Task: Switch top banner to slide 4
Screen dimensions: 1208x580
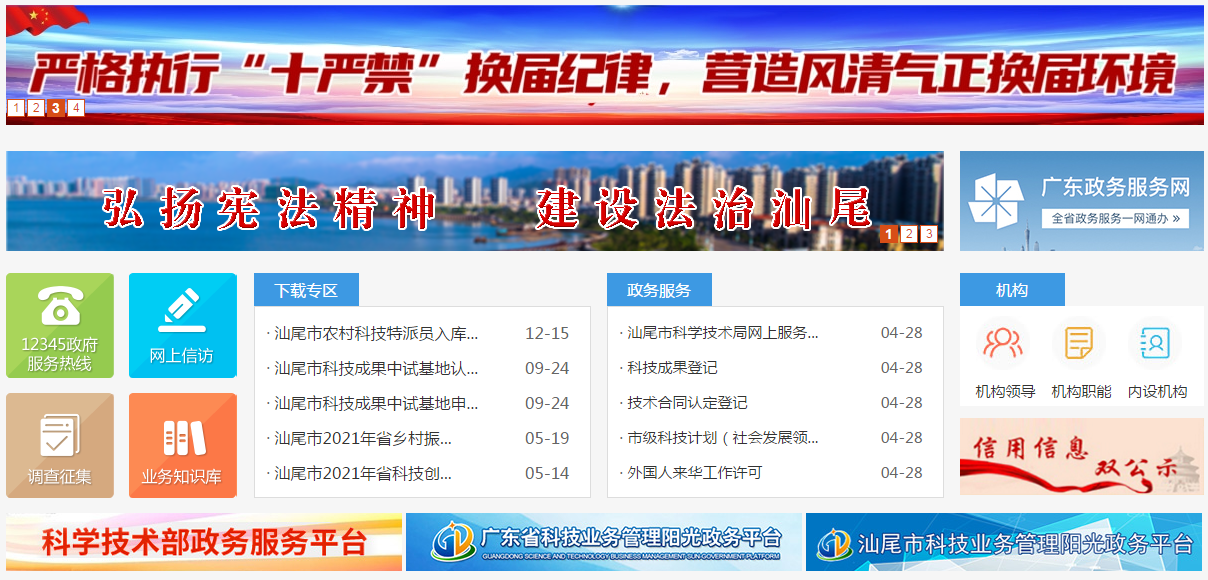Action: (76, 108)
